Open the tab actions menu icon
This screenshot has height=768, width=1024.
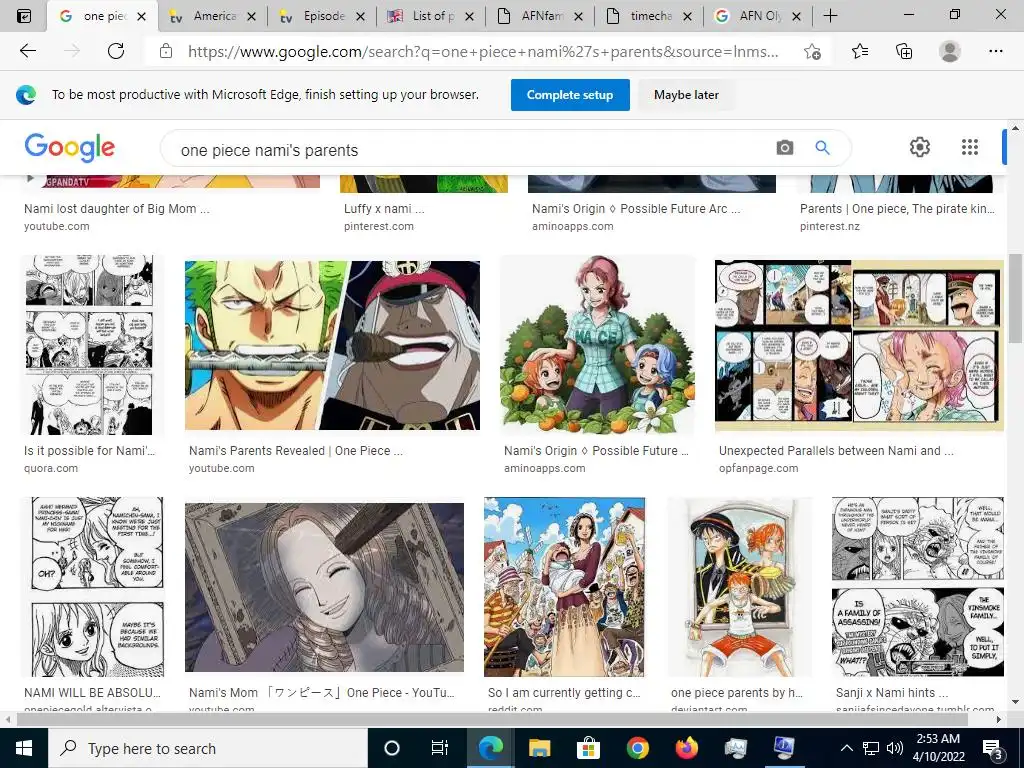coord(23,16)
